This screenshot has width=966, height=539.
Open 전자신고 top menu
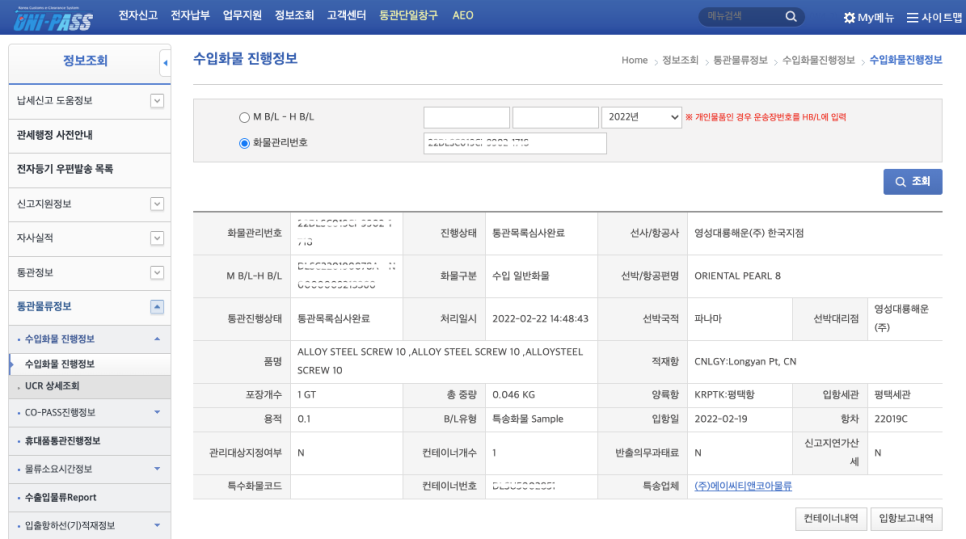pos(138,15)
